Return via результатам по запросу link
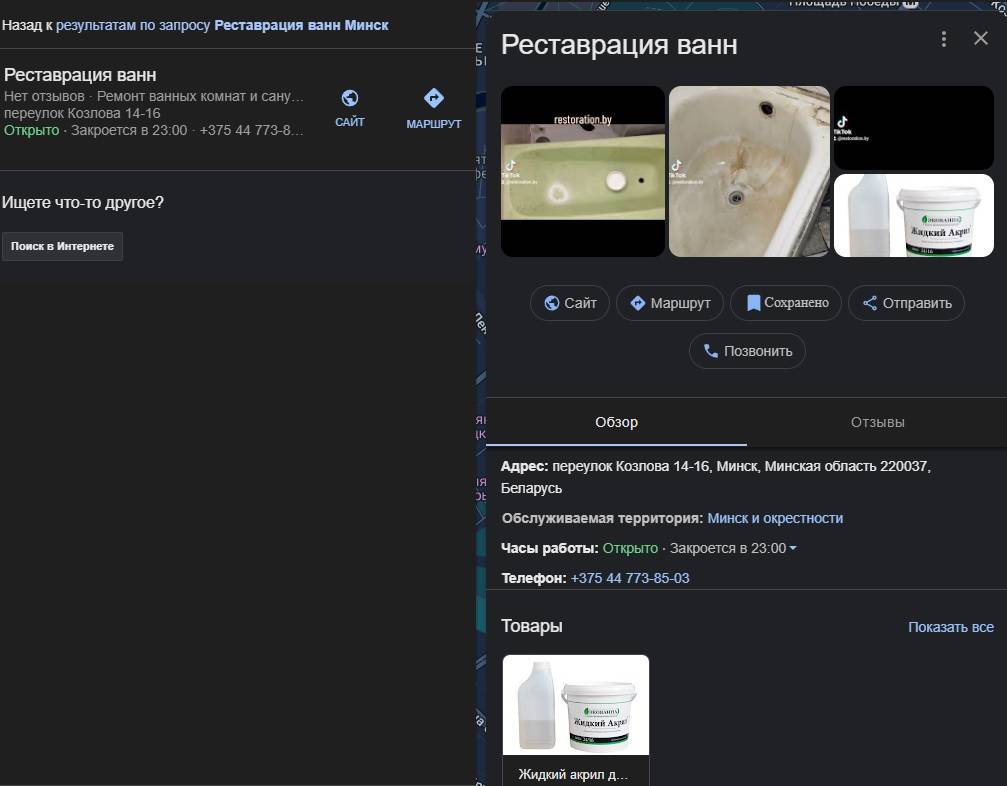 pos(132,25)
